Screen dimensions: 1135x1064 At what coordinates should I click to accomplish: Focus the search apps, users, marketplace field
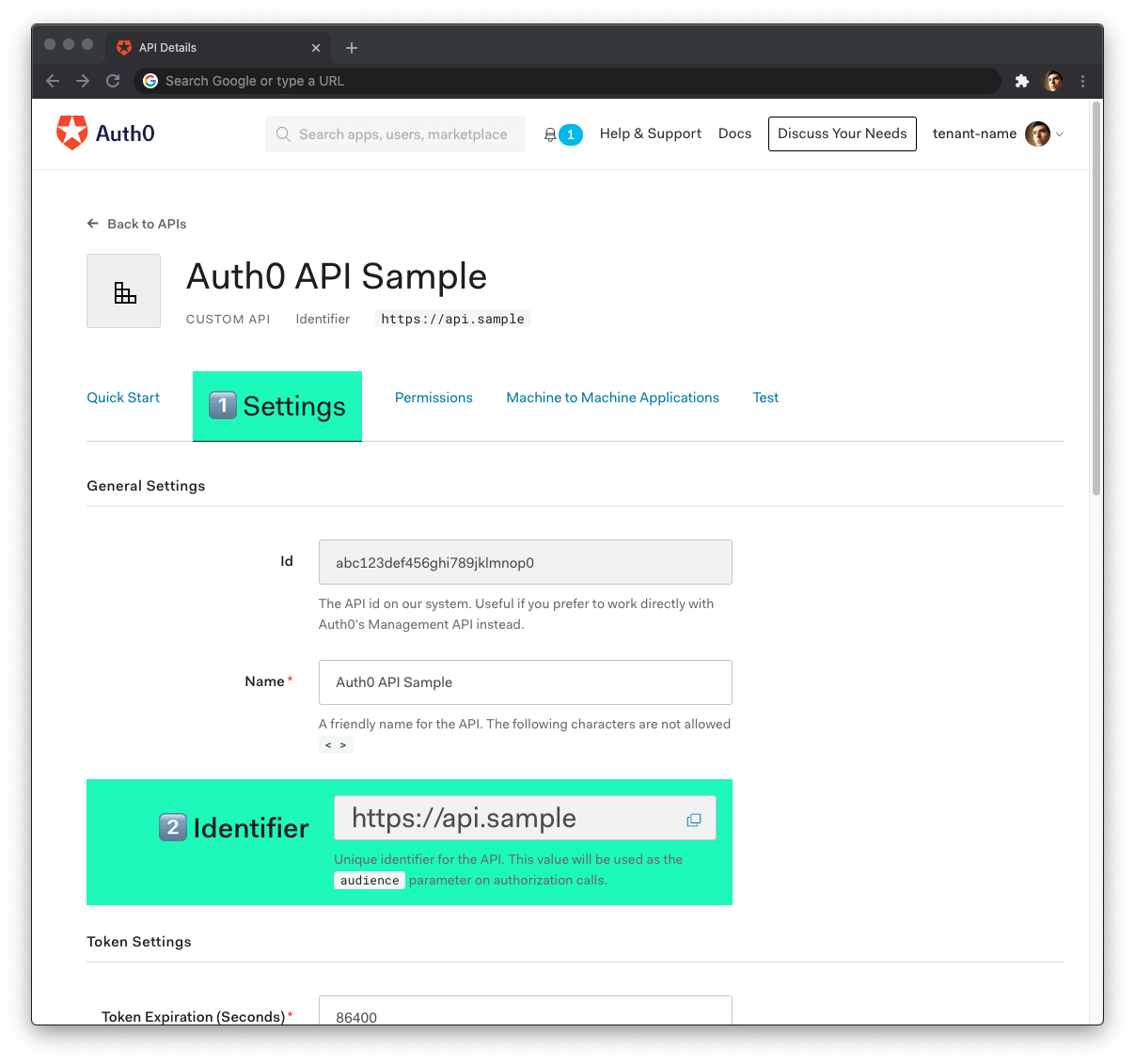395,134
